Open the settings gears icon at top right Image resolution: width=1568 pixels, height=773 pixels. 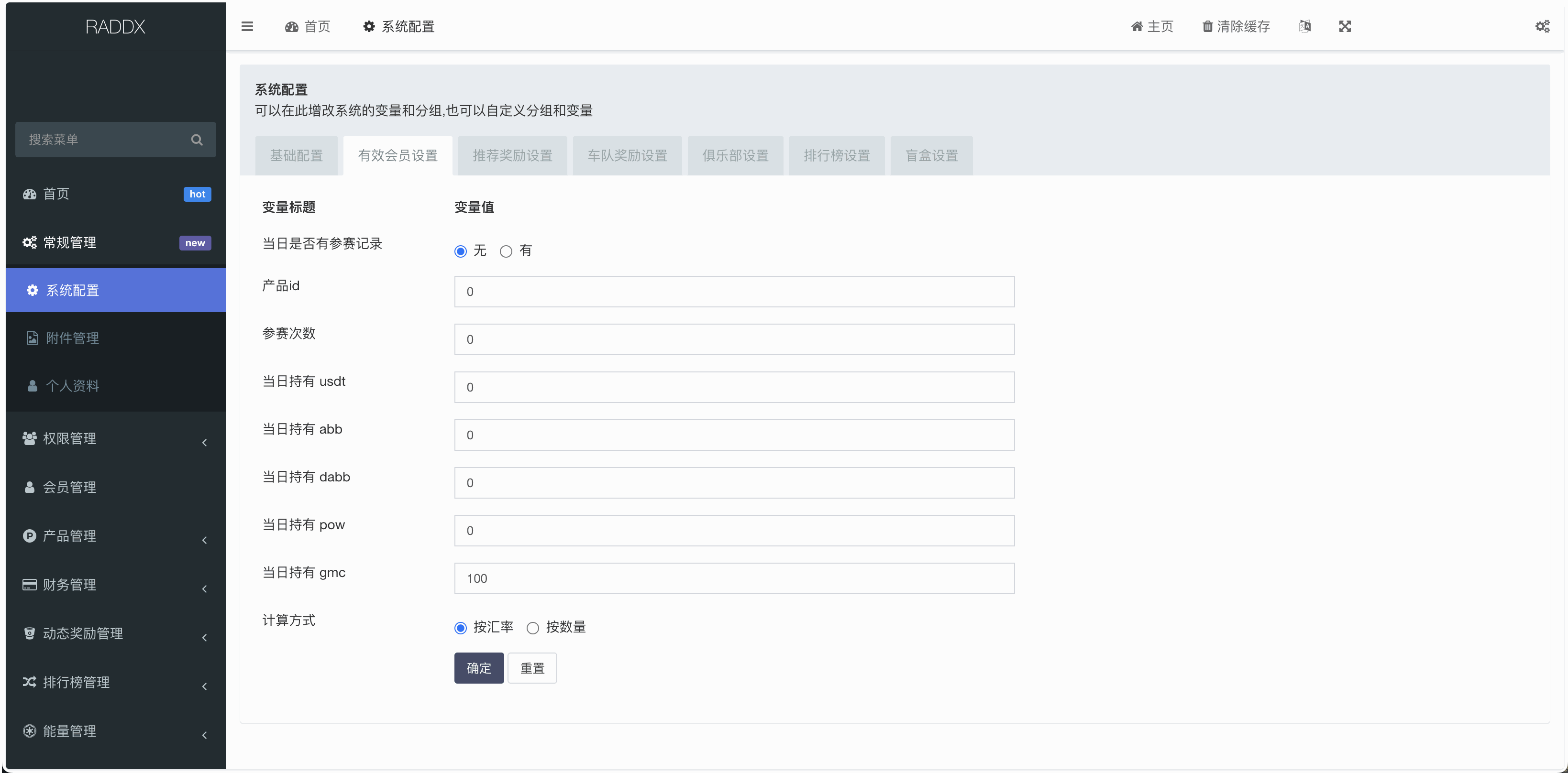[1543, 26]
